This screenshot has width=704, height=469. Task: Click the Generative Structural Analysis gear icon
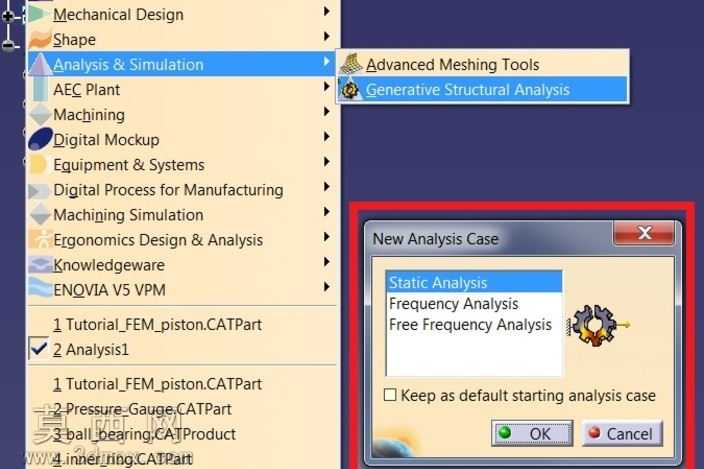click(x=350, y=89)
